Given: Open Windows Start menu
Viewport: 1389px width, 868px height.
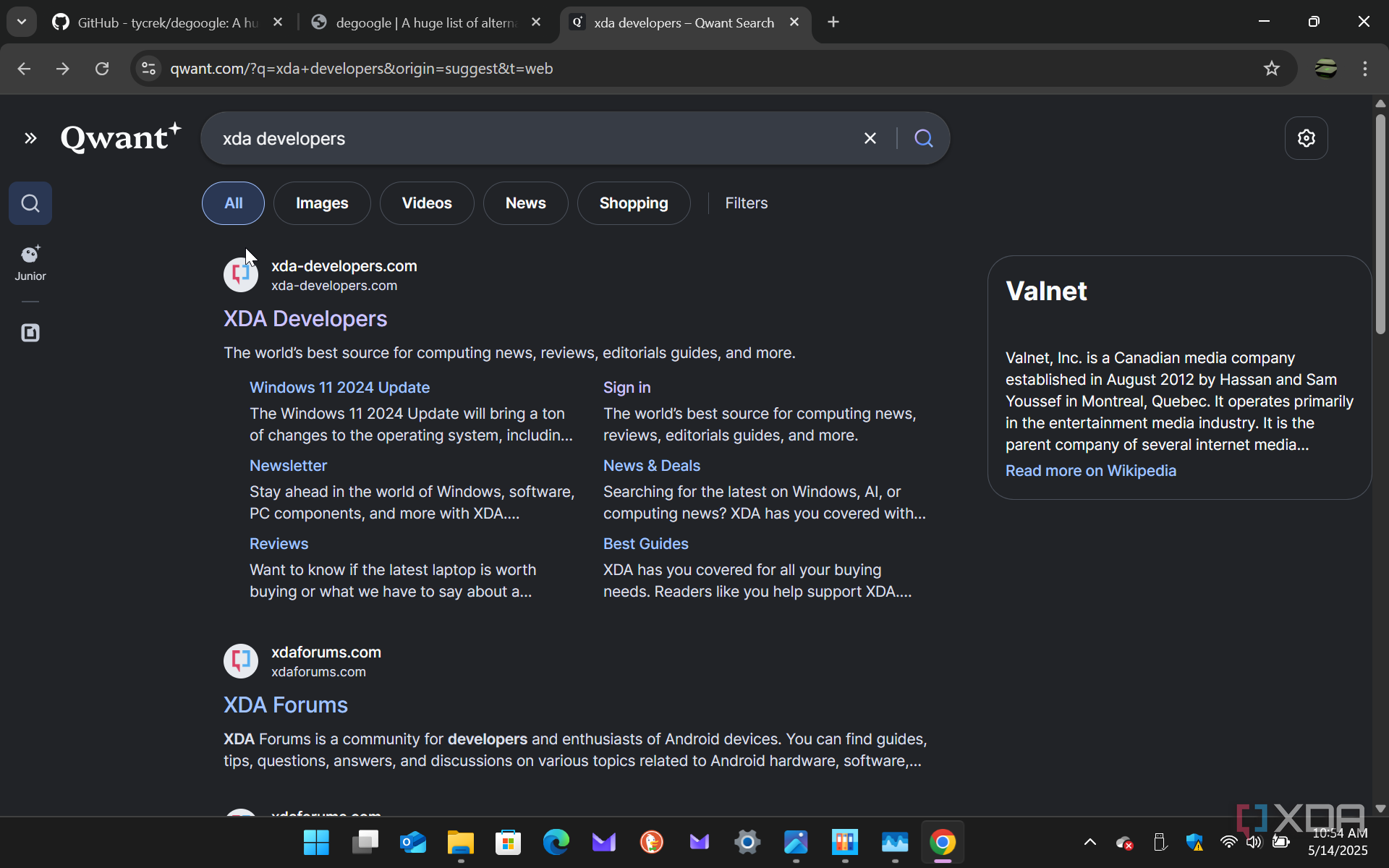Looking at the screenshot, I should click(x=316, y=843).
